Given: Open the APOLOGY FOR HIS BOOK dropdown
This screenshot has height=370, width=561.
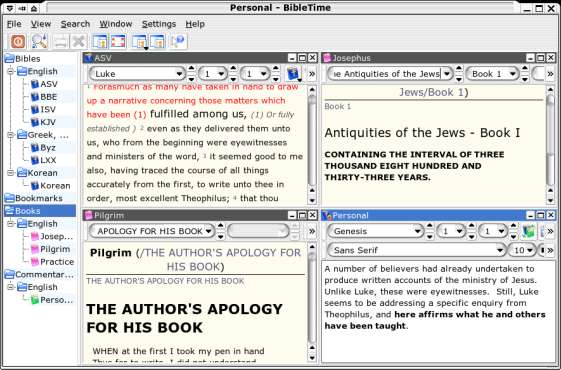Looking at the screenshot, I should click(x=152, y=232).
